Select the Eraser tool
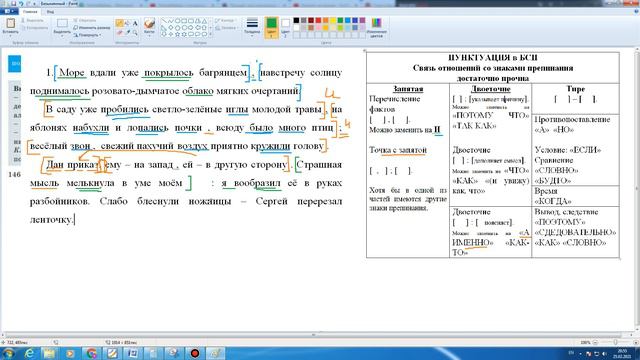The width and height of the screenshot is (640, 360). (120, 33)
